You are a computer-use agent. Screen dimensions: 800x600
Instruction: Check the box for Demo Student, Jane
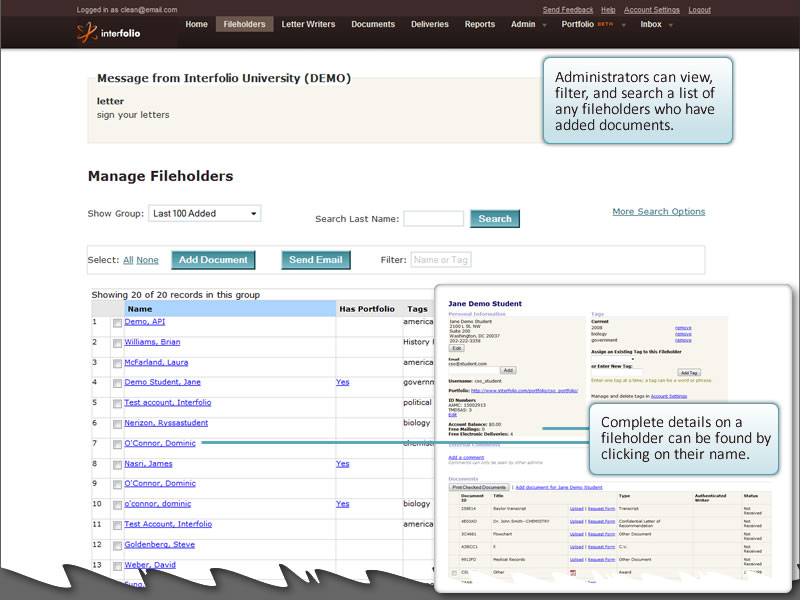(117, 384)
